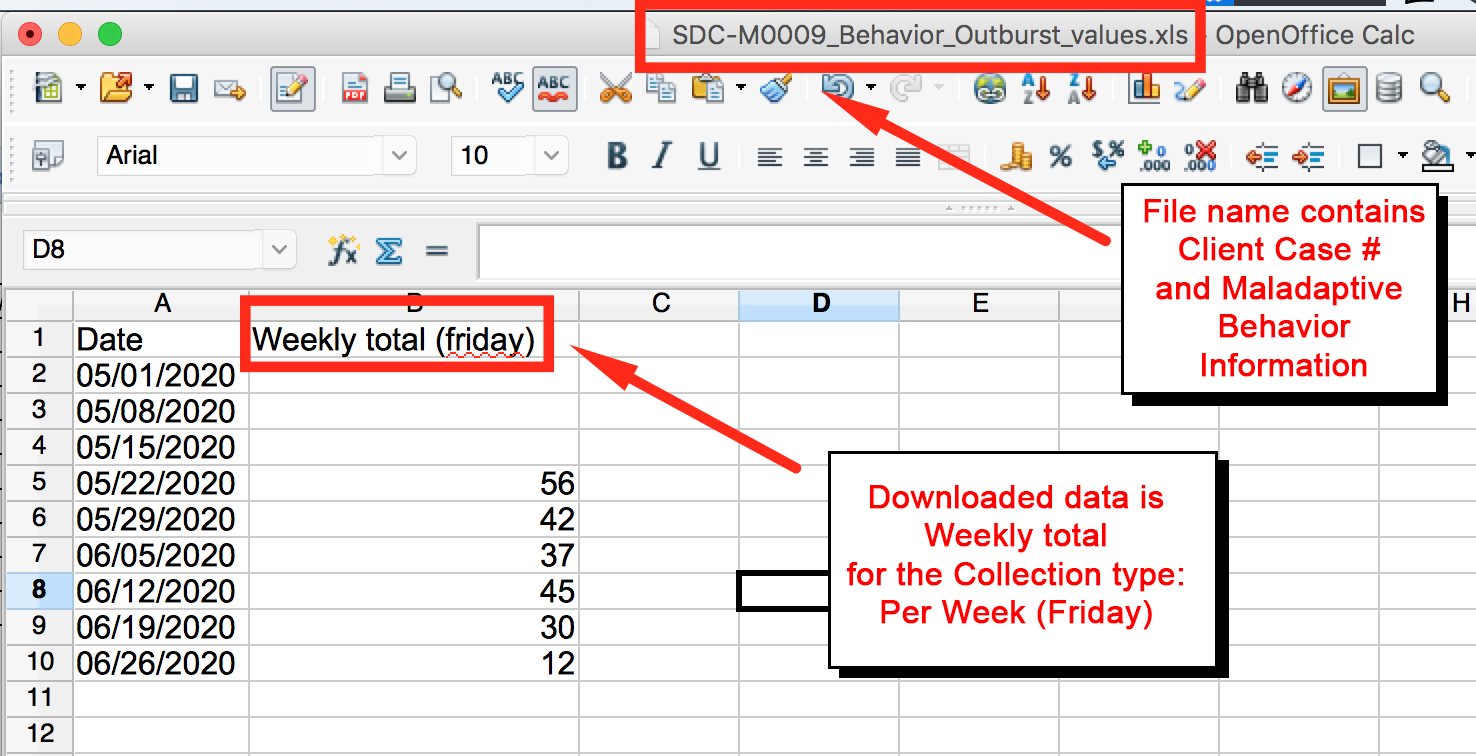Open the background color fill bucket
This screenshot has width=1476, height=756.
pos(1437,156)
